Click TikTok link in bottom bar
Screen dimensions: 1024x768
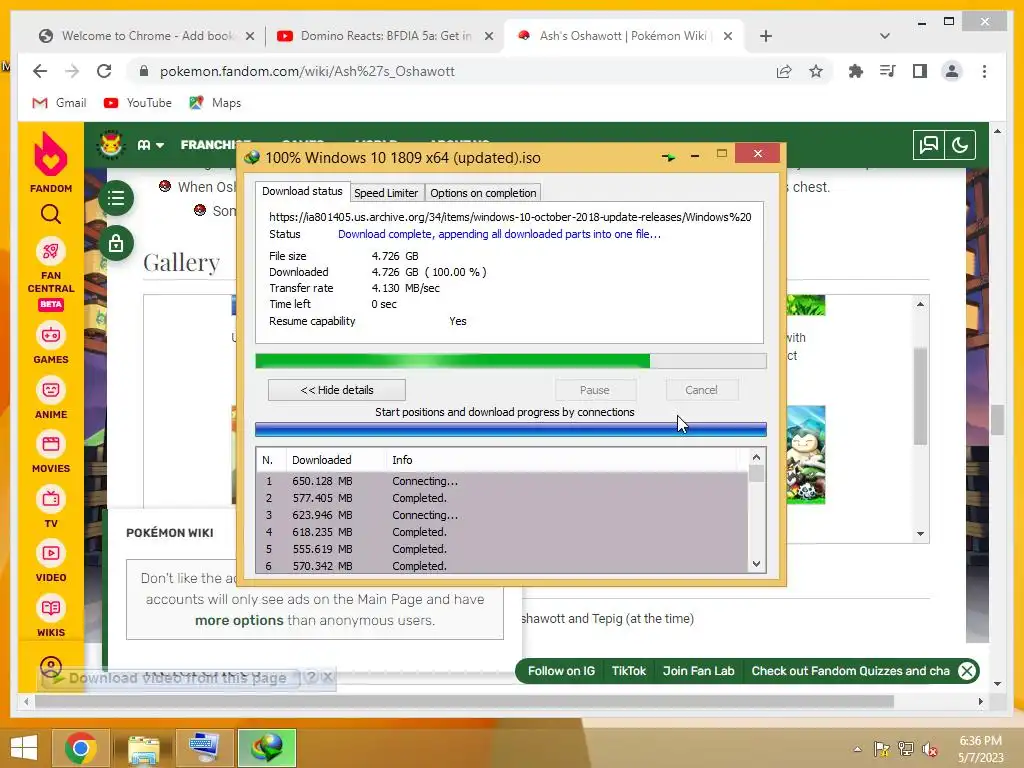[628, 671]
